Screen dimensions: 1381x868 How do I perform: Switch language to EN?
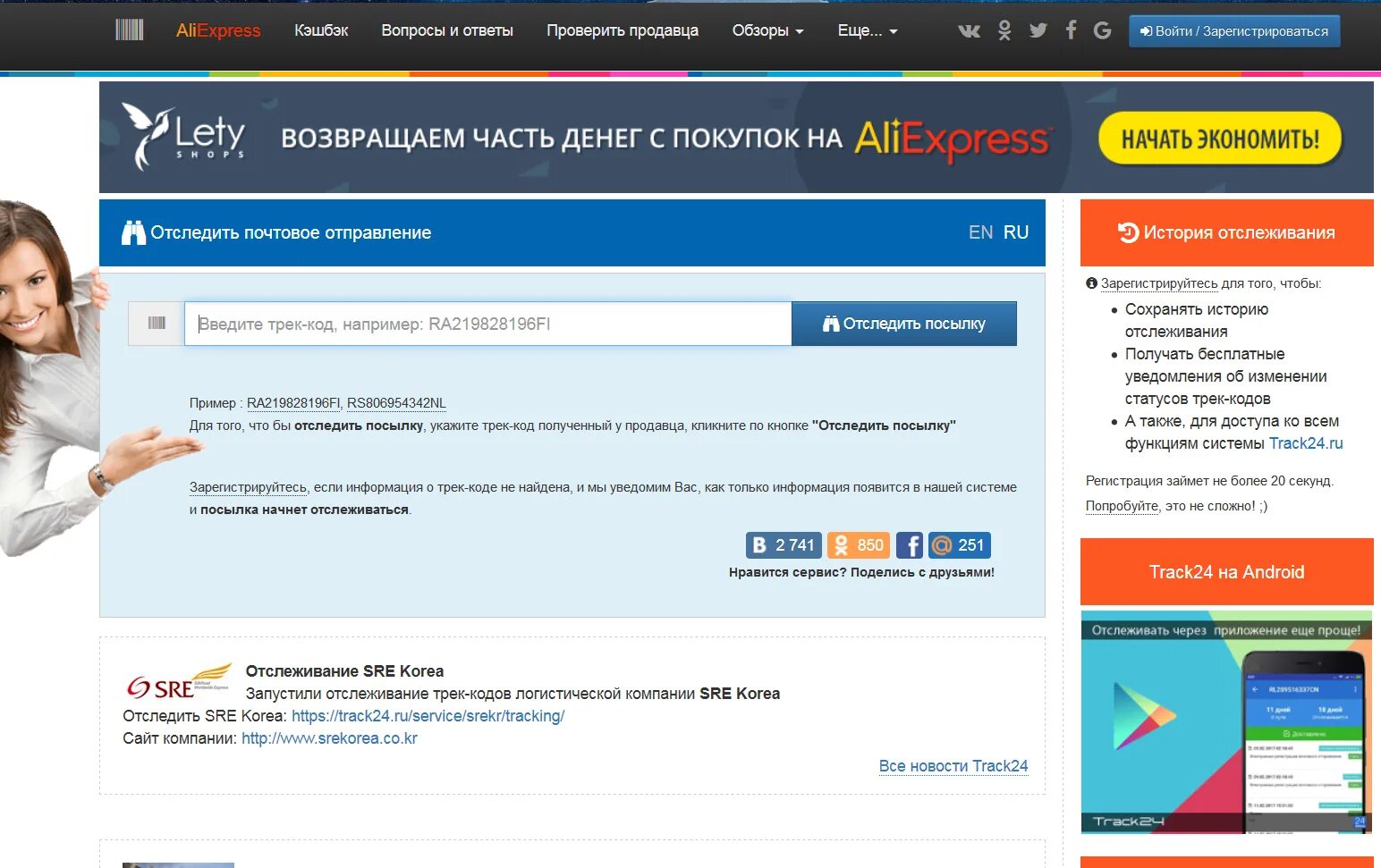tap(980, 232)
